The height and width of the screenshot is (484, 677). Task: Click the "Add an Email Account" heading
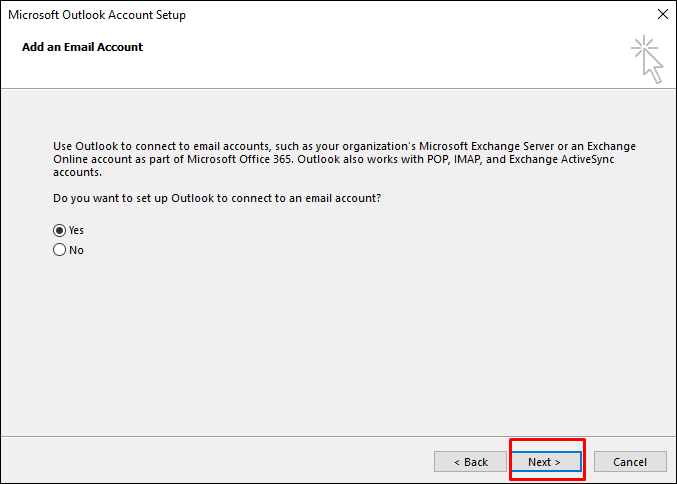82,47
